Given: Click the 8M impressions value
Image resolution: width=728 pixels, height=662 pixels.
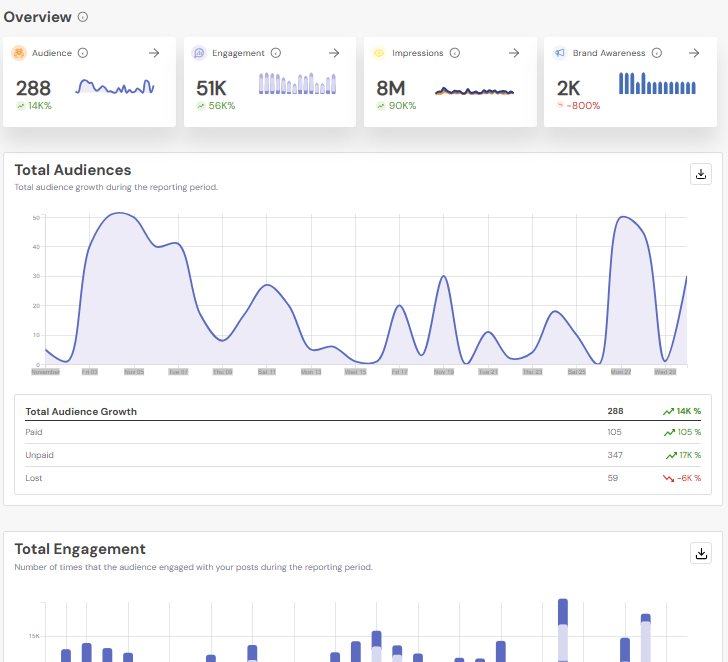Looking at the screenshot, I should tap(391, 88).
